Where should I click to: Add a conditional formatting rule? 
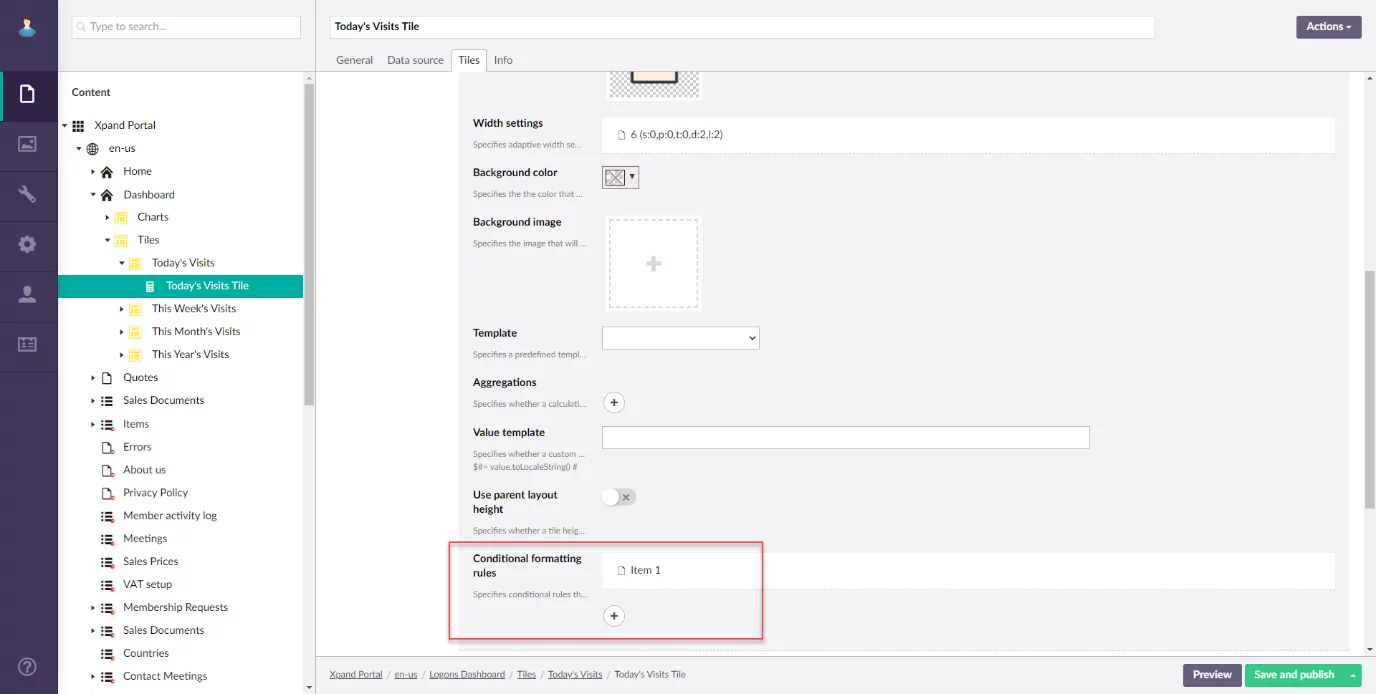coord(614,616)
